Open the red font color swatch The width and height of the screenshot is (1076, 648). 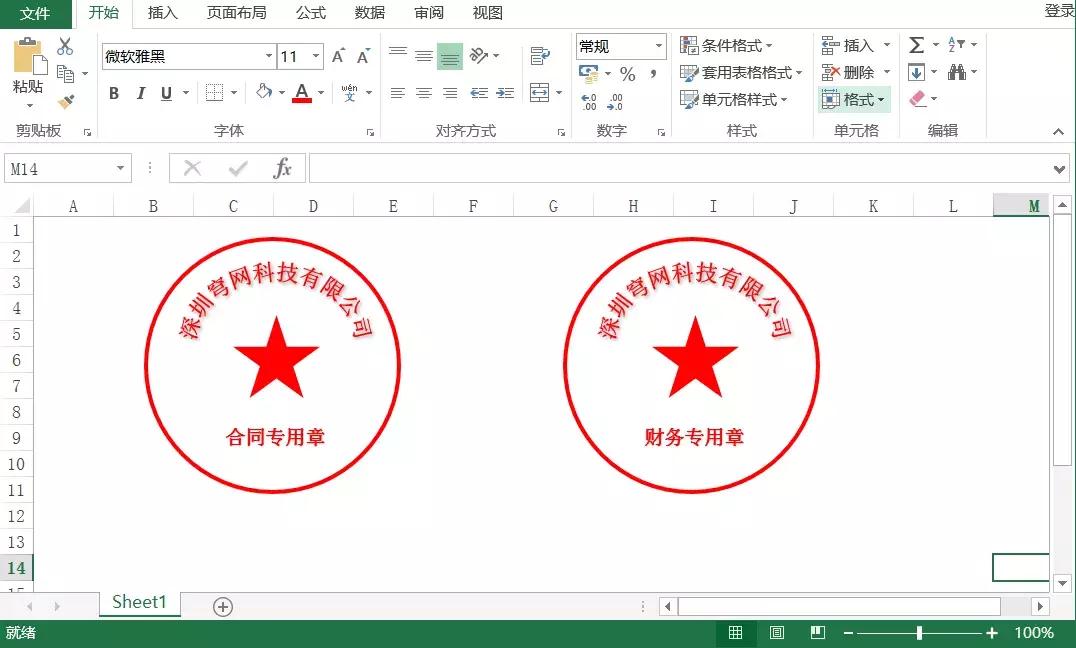click(301, 96)
